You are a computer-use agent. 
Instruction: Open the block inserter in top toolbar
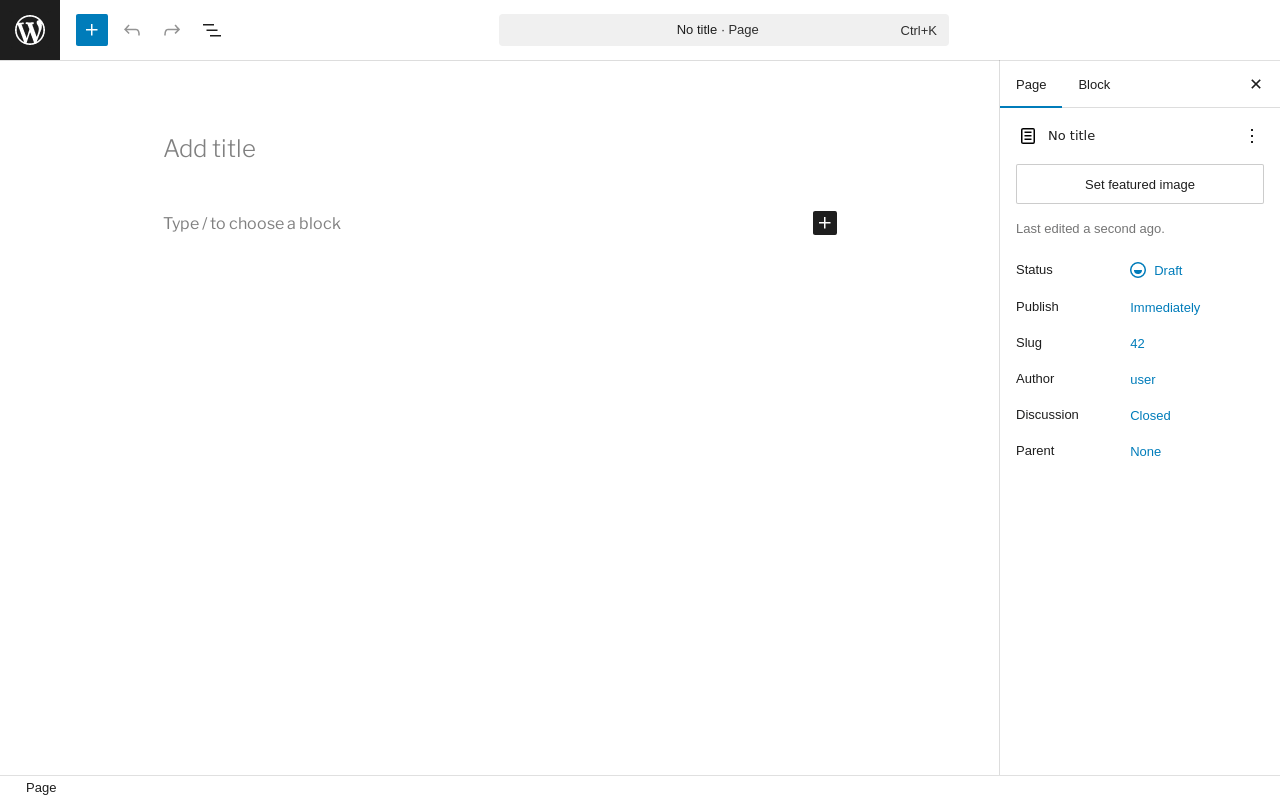[92, 30]
